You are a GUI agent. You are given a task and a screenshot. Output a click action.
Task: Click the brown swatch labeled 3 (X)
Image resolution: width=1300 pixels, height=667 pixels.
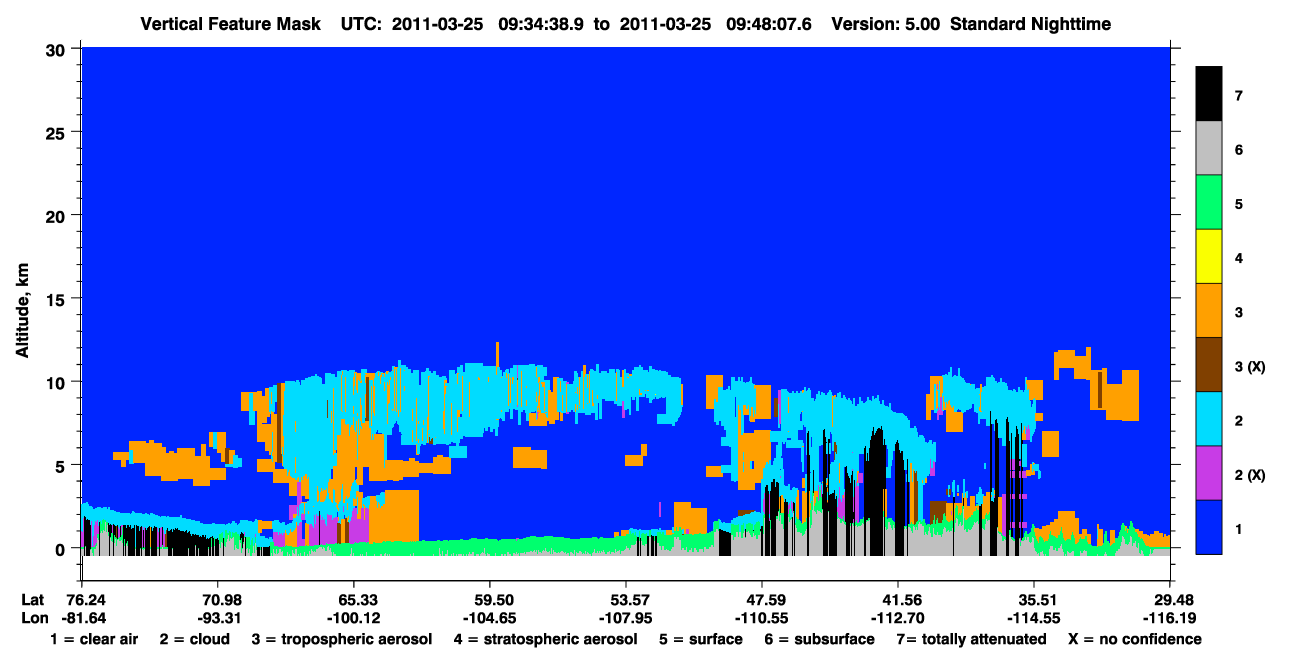click(x=1209, y=365)
